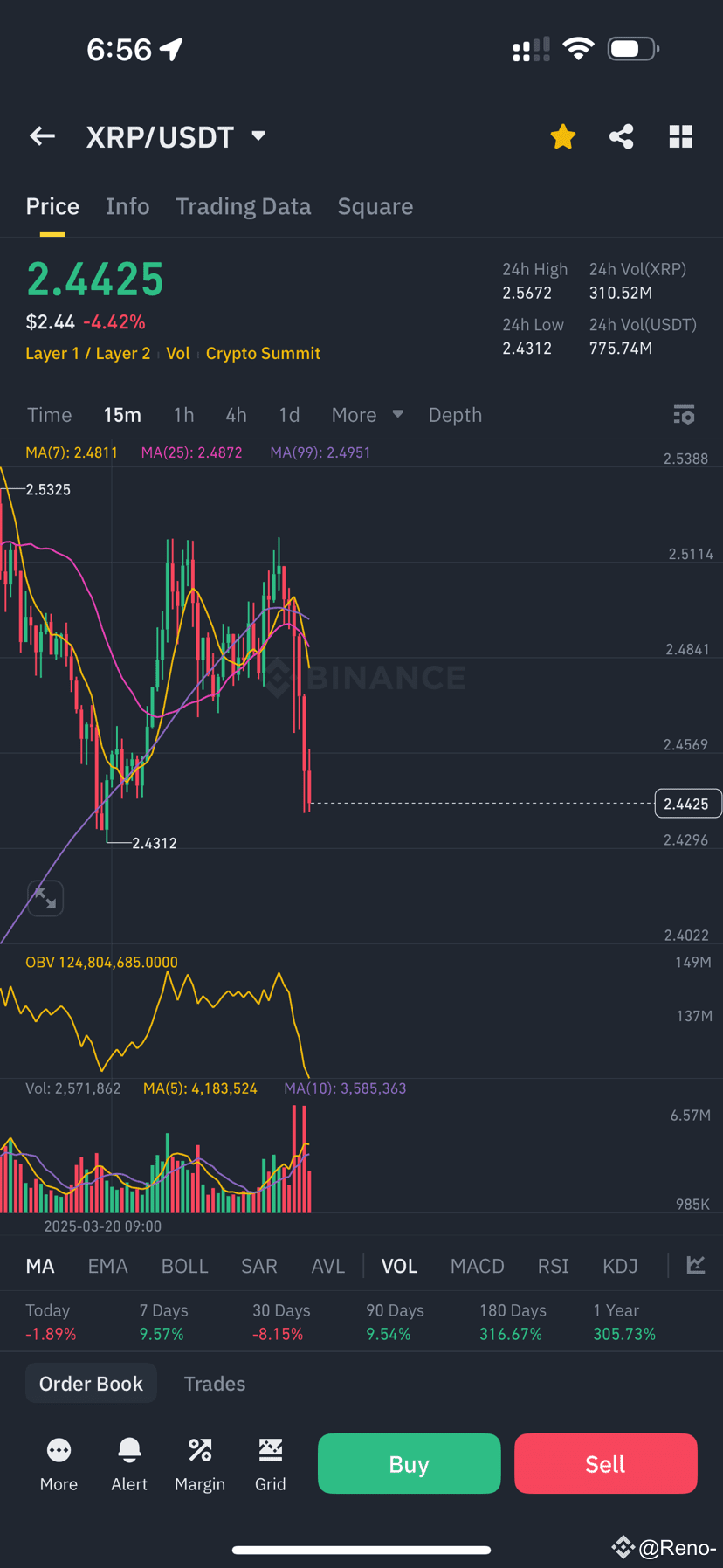This screenshot has width=723, height=1568.
Task: Tap the 180 Days 316.67% performance
Action: [513, 1322]
